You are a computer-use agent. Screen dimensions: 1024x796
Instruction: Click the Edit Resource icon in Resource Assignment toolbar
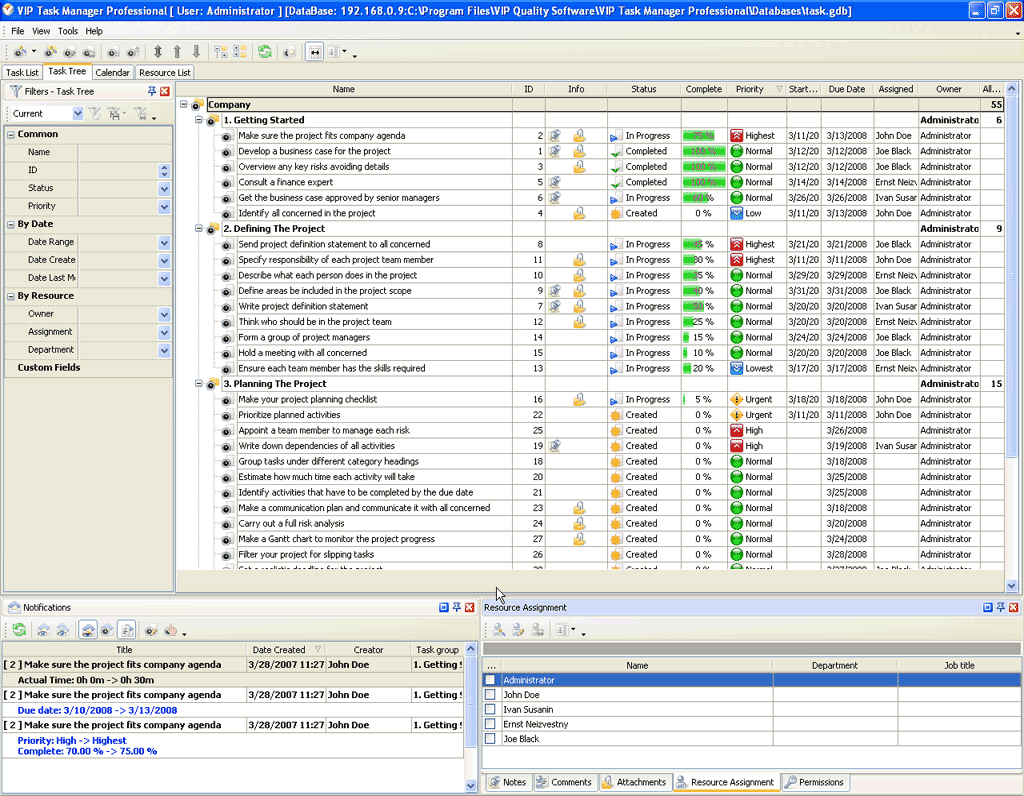point(518,630)
